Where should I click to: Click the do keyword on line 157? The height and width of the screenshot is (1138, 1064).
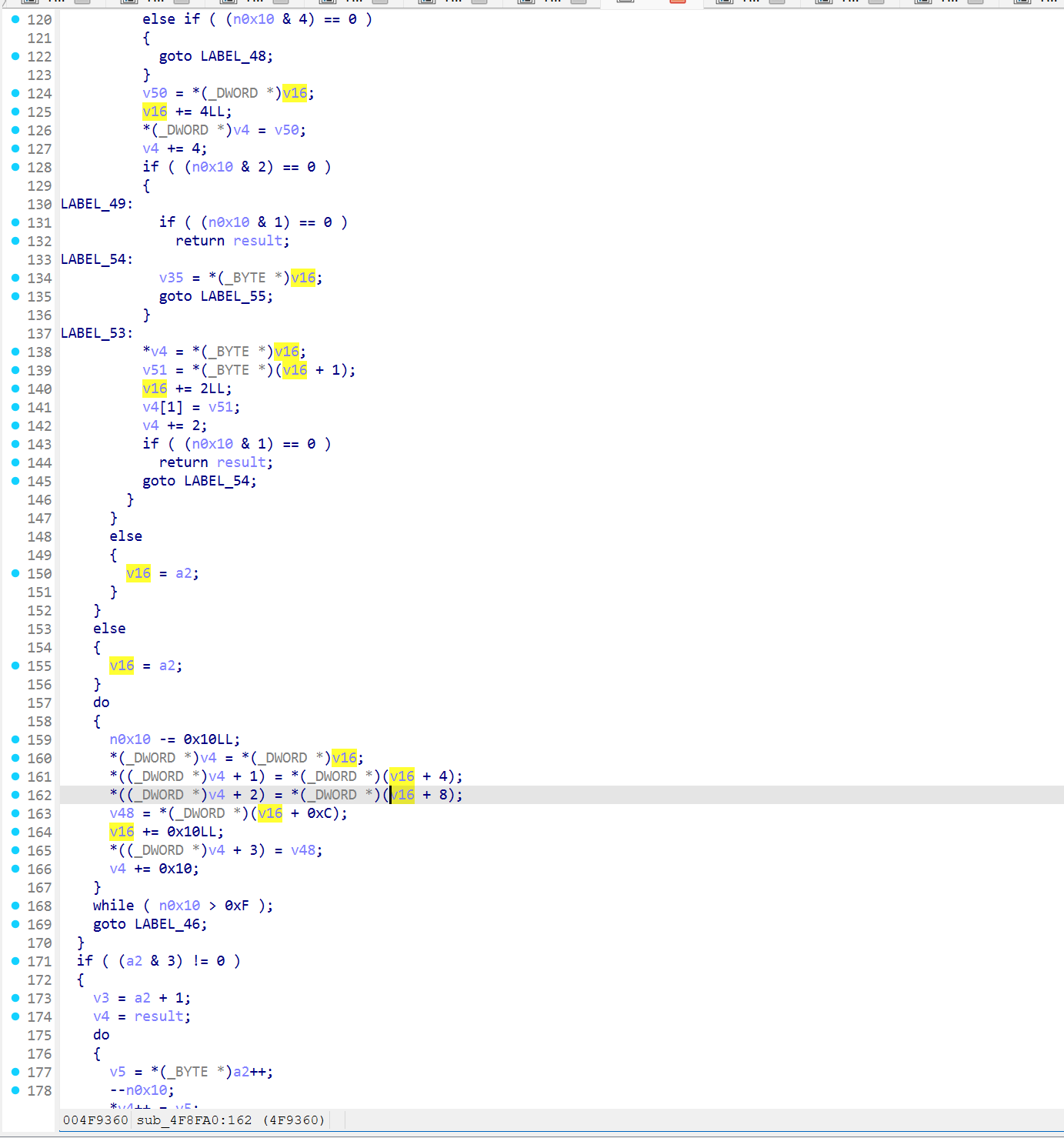102,702
